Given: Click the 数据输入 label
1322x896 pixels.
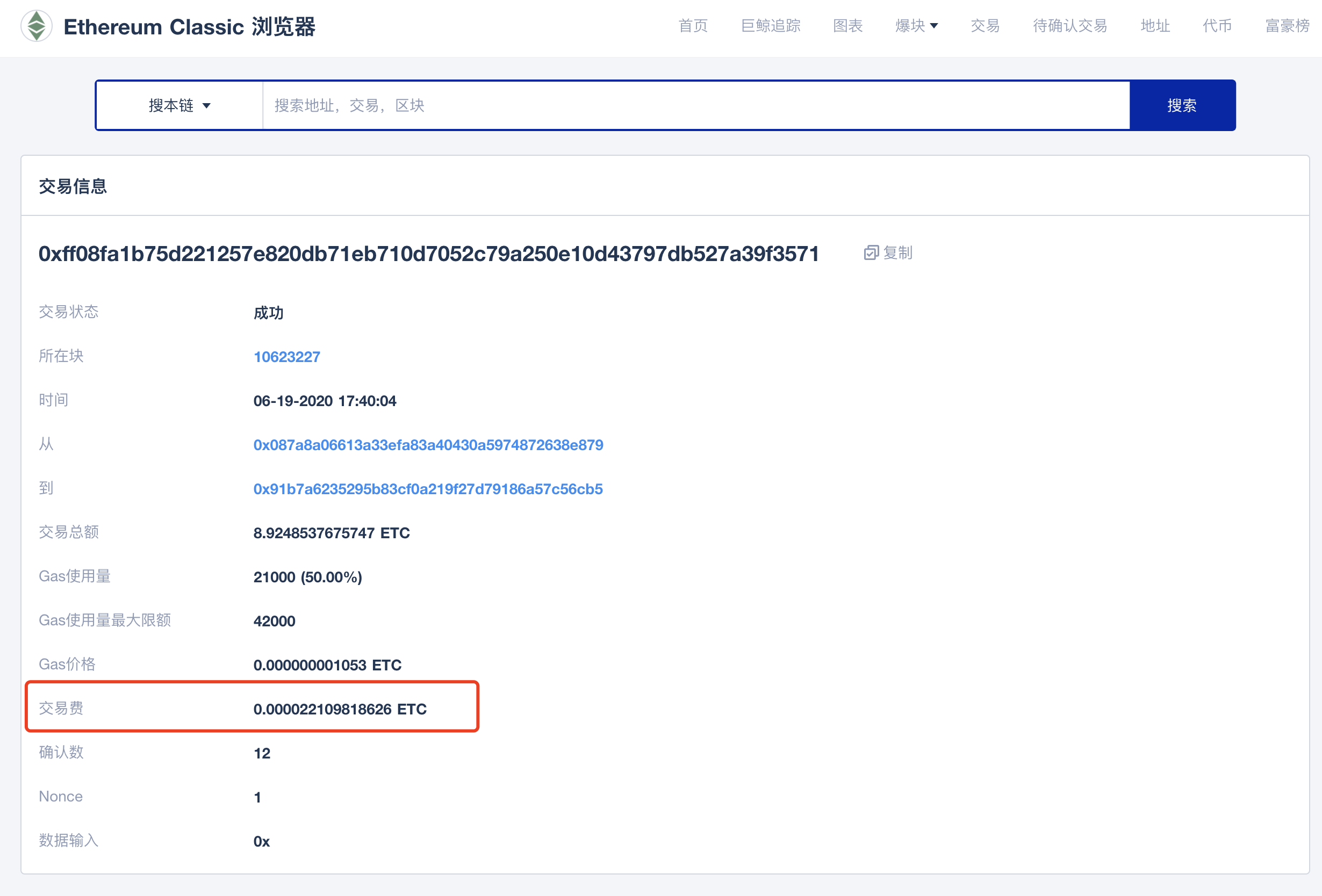Looking at the screenshot, I should pyautogui.click(x=69, y=840).
